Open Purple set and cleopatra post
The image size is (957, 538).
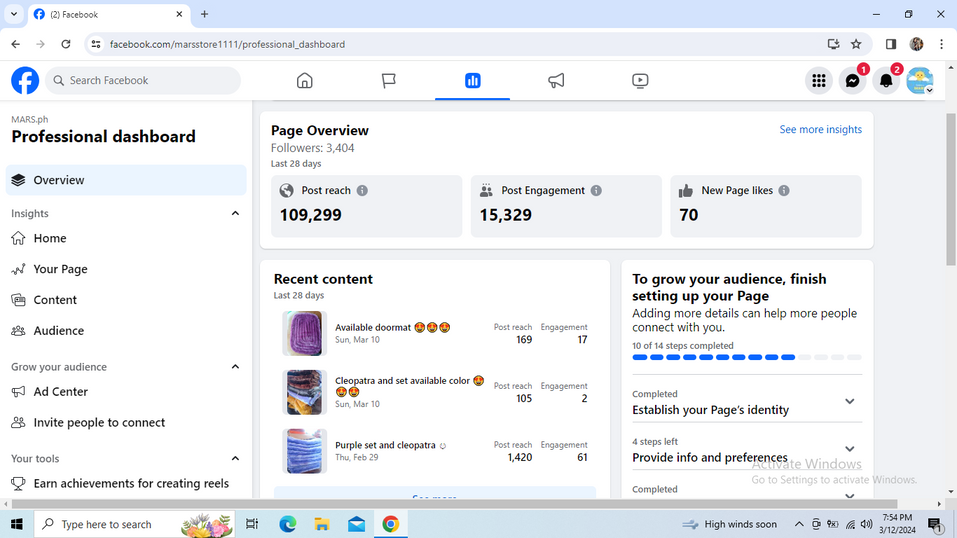click(x=435, y=451)
